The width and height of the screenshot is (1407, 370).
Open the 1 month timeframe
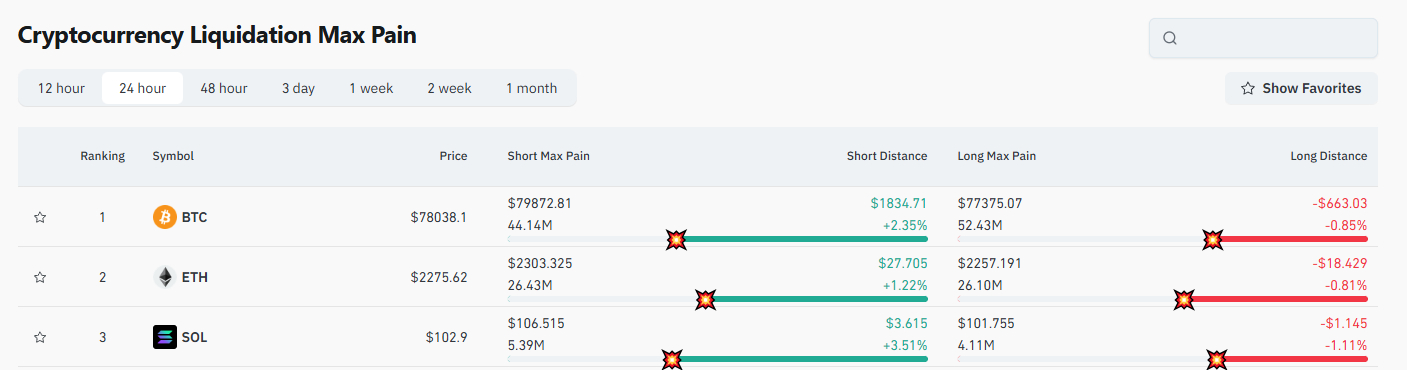531,88
